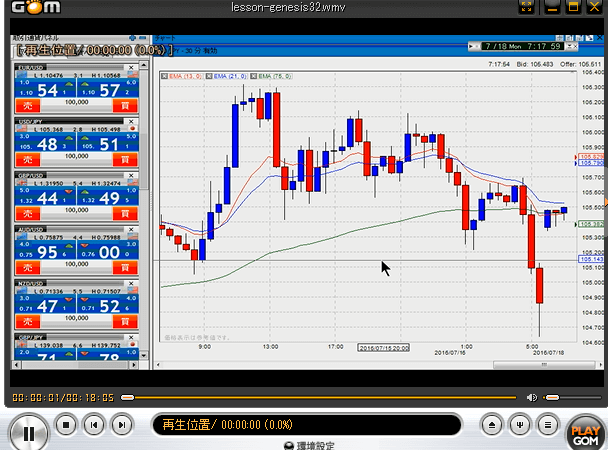Click the PLAY GOM logo button
The height and width of the screenshot is (450, 608).
pos(585,431)
